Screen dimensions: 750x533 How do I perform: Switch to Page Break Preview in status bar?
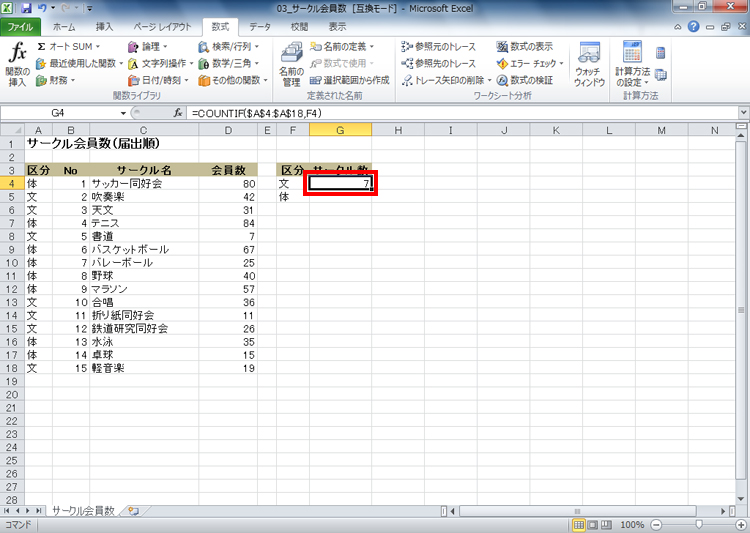click(x=606, y=525)
